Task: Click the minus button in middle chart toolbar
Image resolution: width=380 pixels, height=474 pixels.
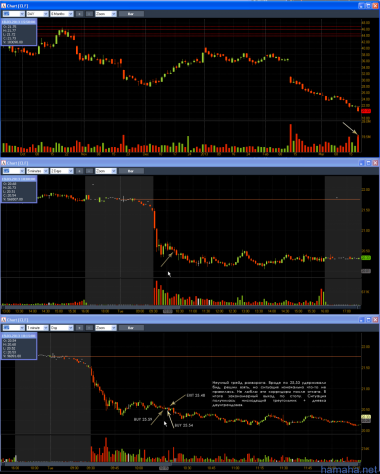Action: [89, 171]
